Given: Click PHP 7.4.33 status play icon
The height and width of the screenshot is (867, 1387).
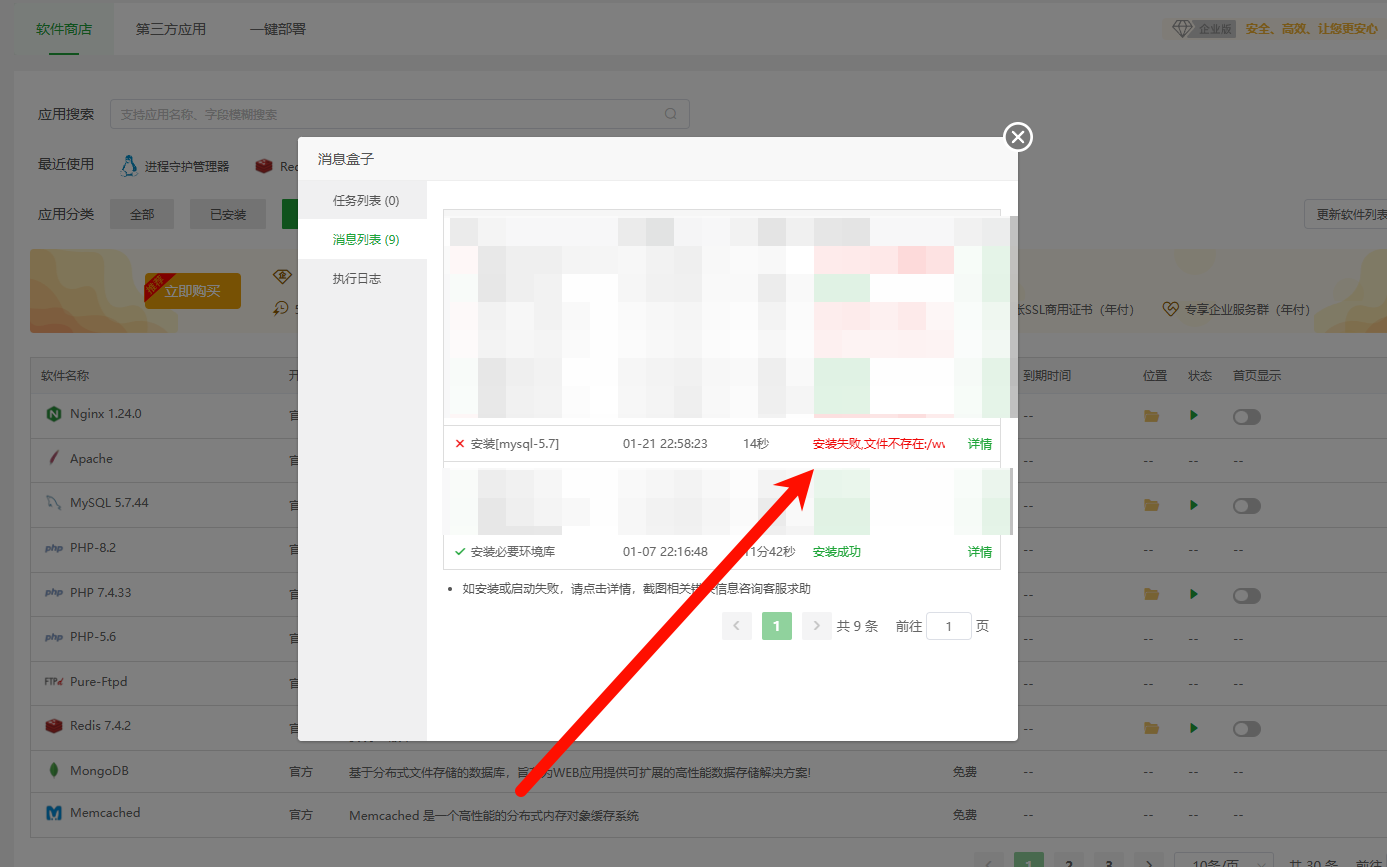Looking at the screenshot, I should [1194, 594].
